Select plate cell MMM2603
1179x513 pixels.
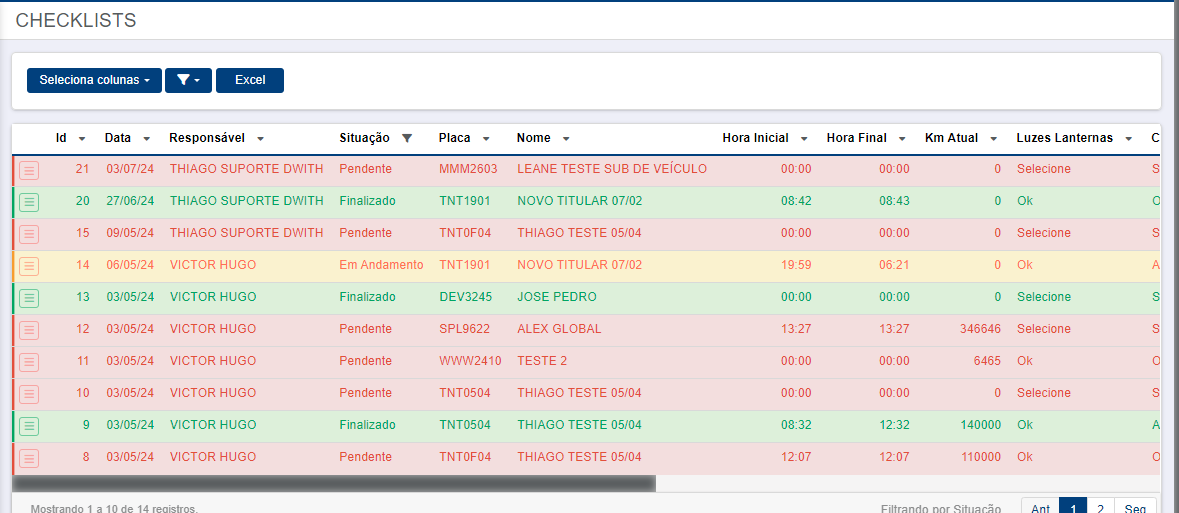pyautogui.click(x=468, y=169)
